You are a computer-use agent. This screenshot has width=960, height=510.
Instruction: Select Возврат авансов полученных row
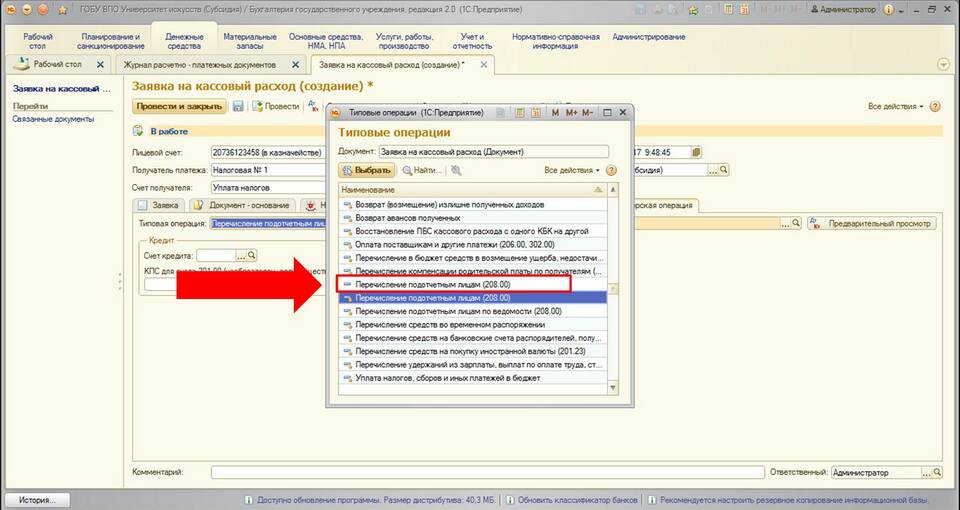click(473, 218)
